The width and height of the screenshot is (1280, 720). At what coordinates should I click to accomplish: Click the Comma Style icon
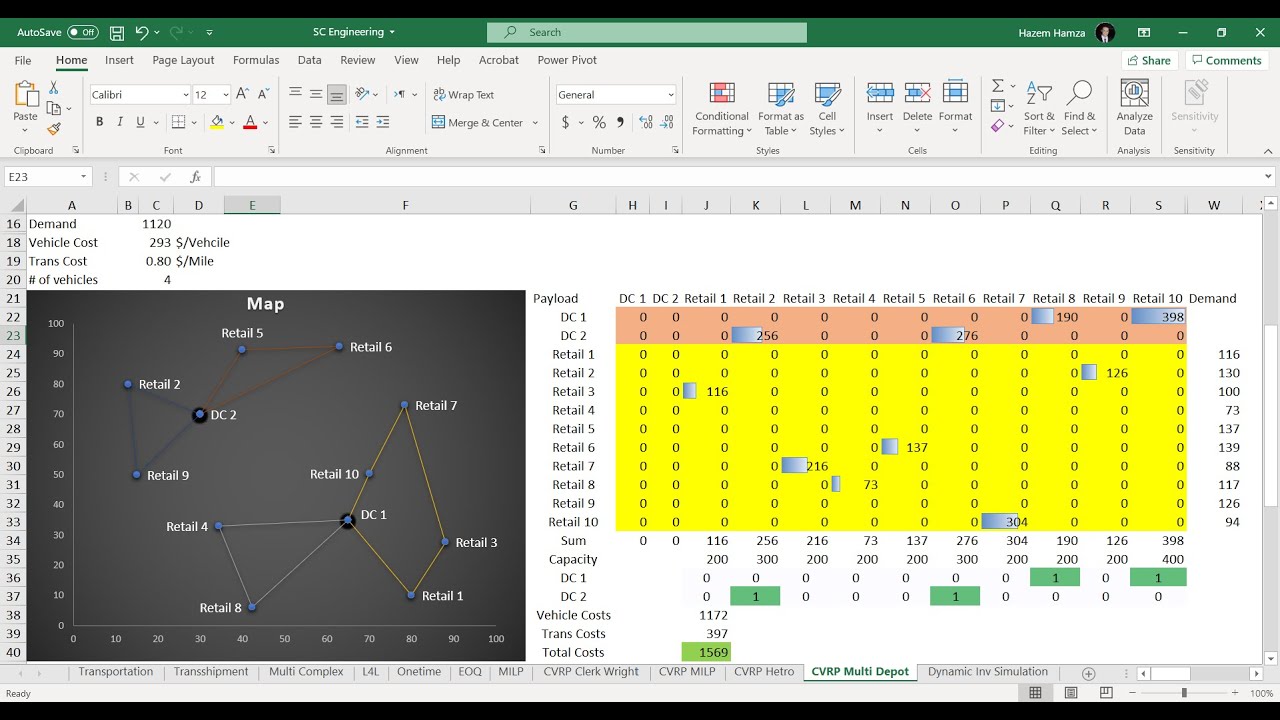[x=620, y=122]
